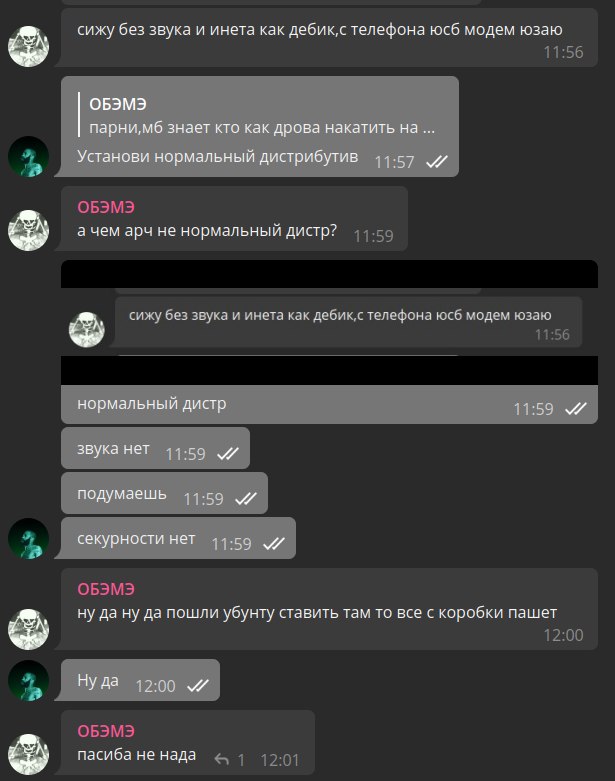Open teal avatar next to 'Установи нормальный дистрибутив'
This screenshot has height=781, width=615.
point(28,156)
